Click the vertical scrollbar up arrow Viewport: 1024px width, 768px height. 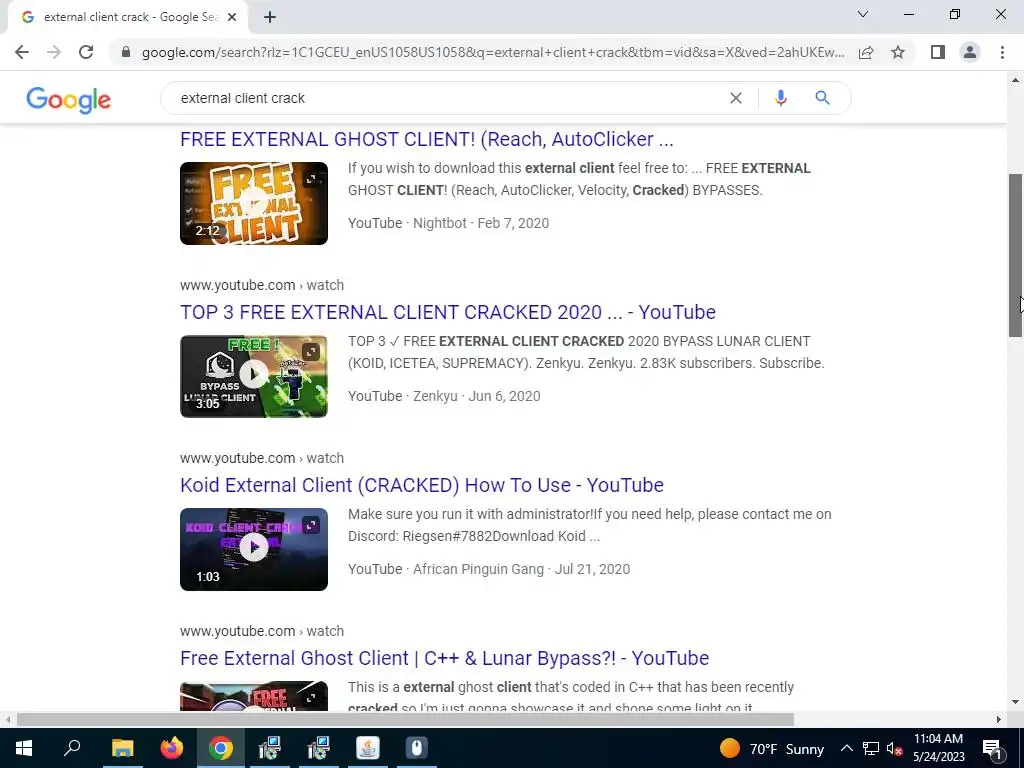click(1015, 80)
